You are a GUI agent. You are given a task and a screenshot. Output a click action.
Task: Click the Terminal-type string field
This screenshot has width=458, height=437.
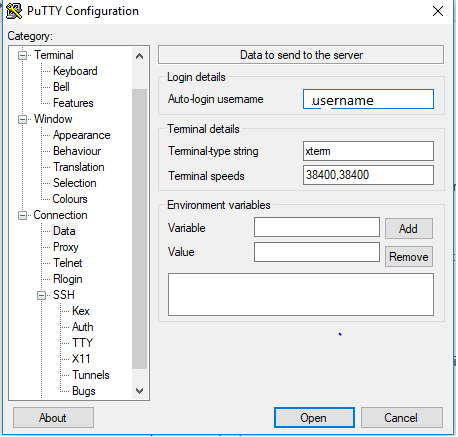click(368, 151)
